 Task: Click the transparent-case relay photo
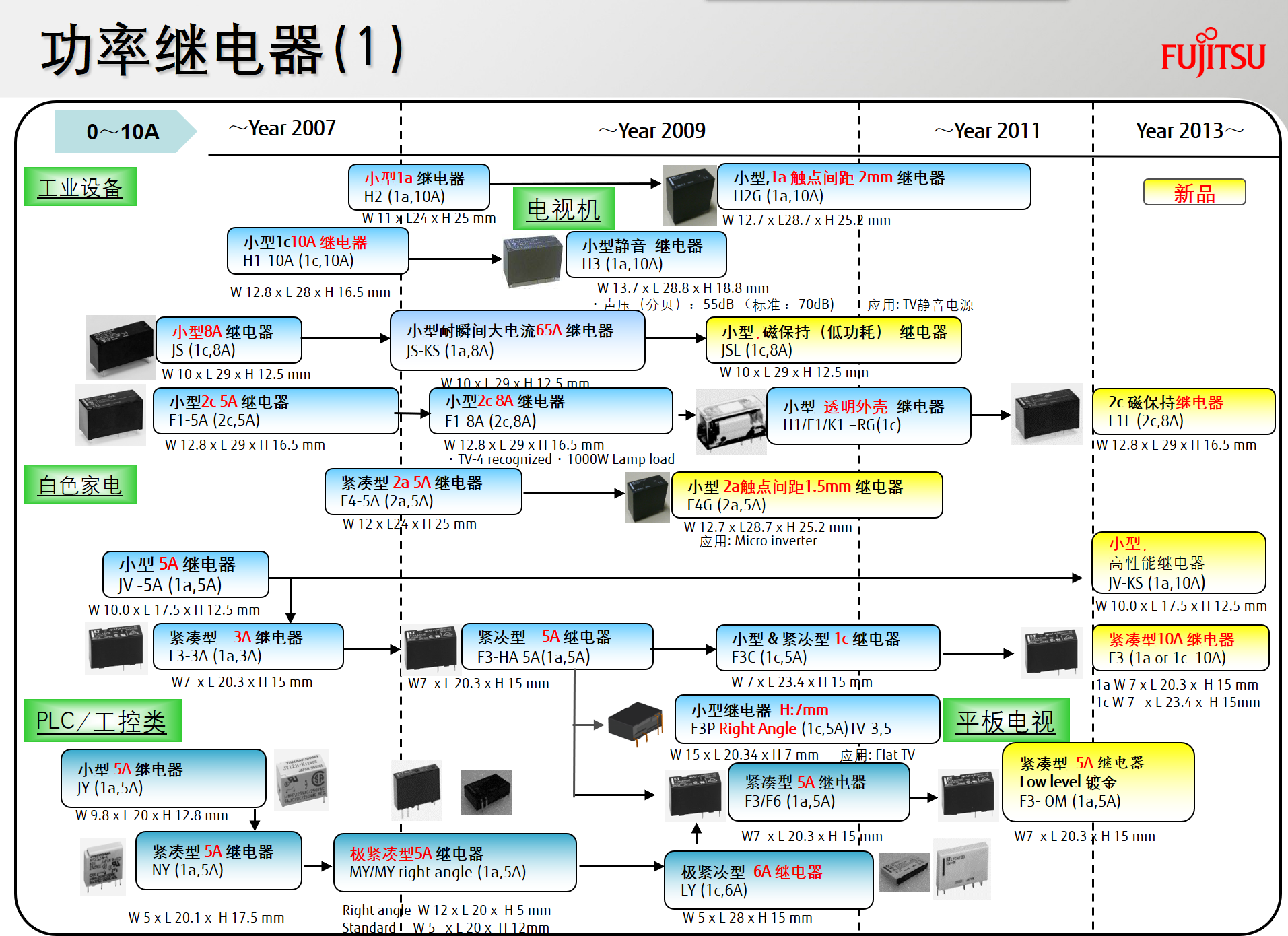click(731, 421)
